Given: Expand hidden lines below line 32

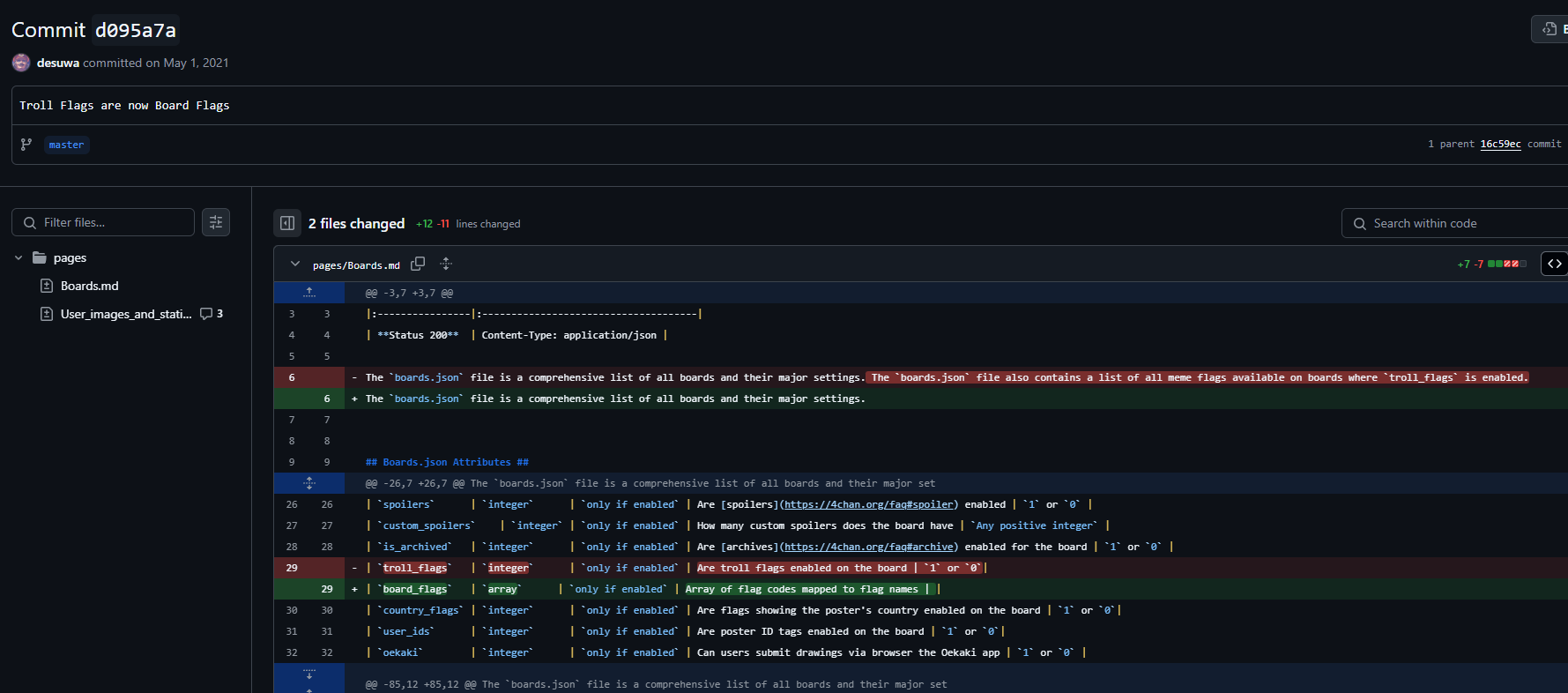Looking at the screenshot, I should pyautogui.click(x=309, y=674).
